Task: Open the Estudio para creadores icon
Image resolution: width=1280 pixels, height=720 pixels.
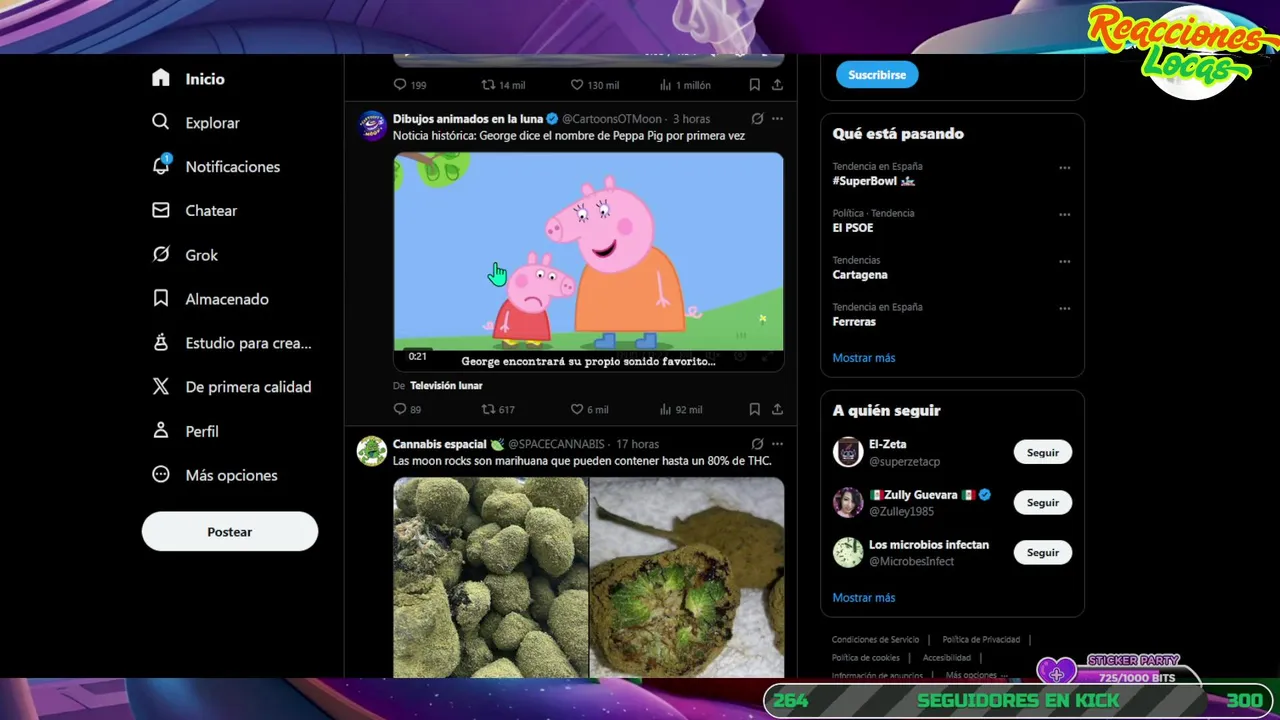Action: (x=161, y=342)
